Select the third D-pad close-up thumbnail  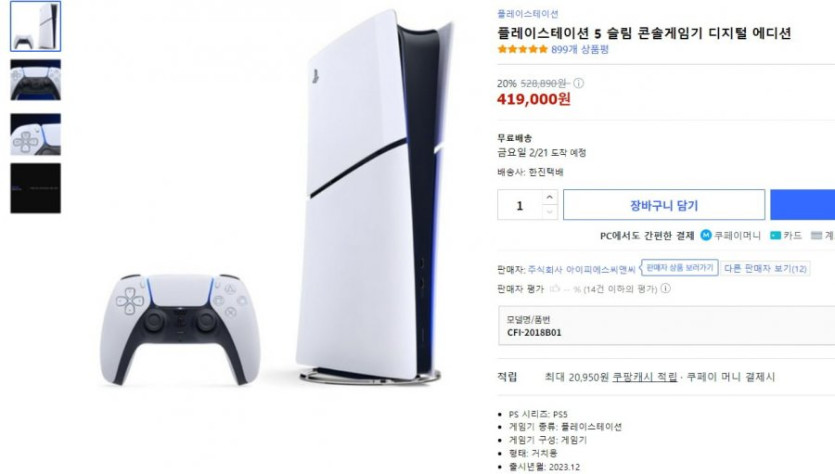tap(36, 134)
